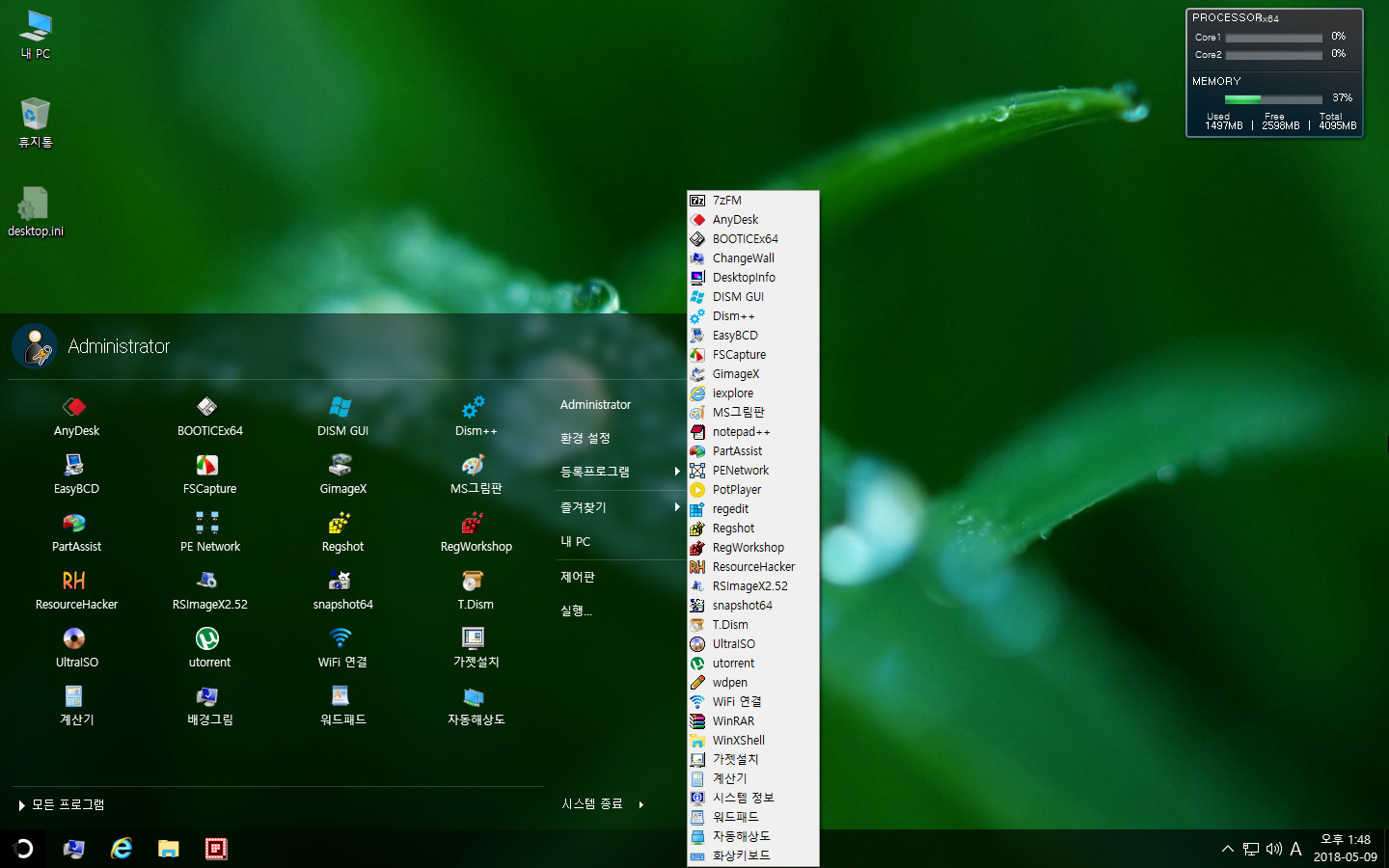Open network tray icon
Viewport: 1389px width, 868px height.
1251,849
